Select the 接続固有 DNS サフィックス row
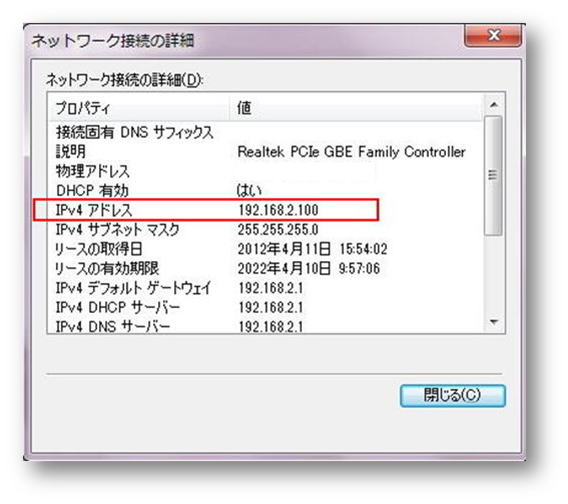 coord(266,132)
